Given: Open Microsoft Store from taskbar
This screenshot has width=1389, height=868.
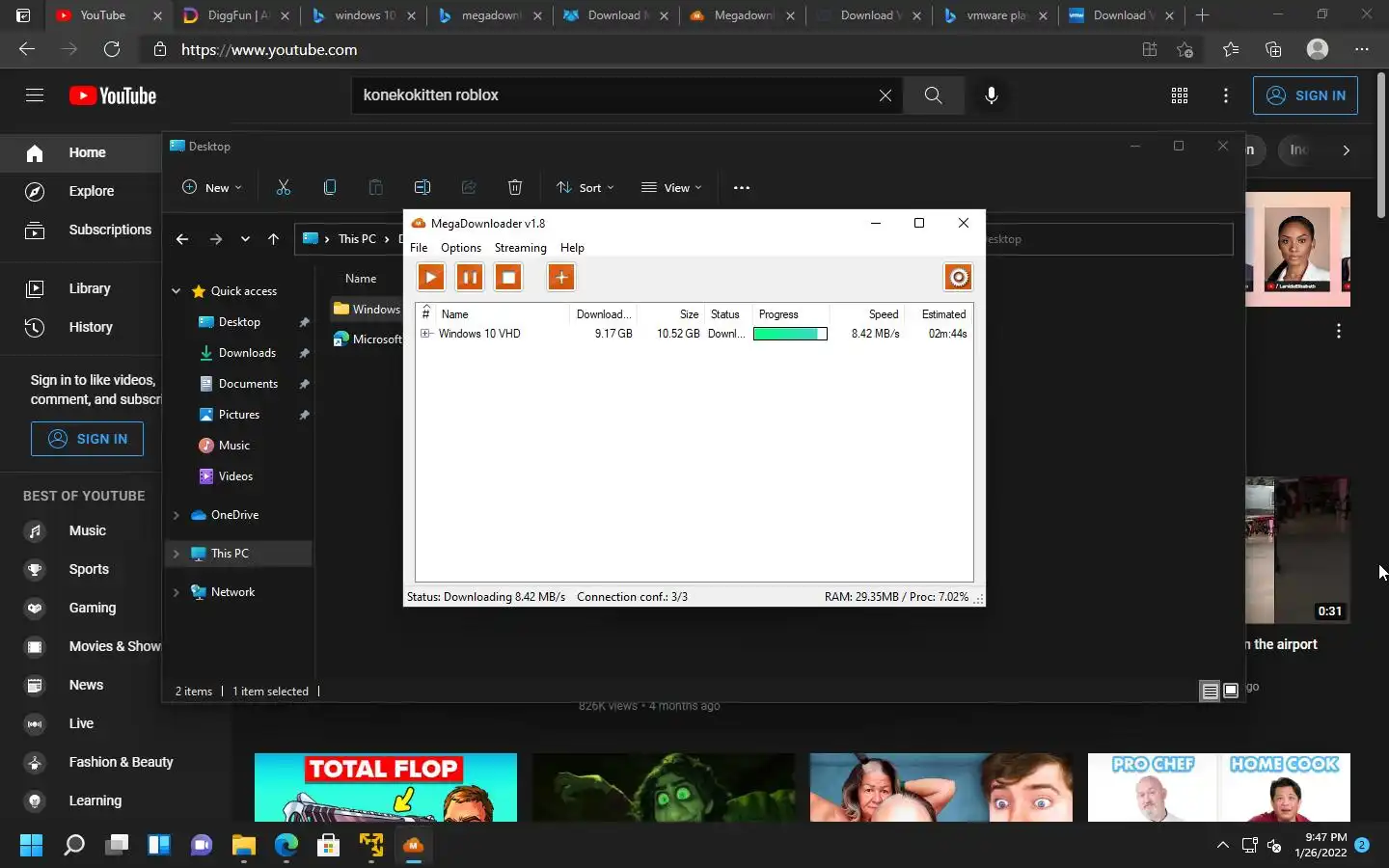Looking at the screenshot, I should (328, 846).
